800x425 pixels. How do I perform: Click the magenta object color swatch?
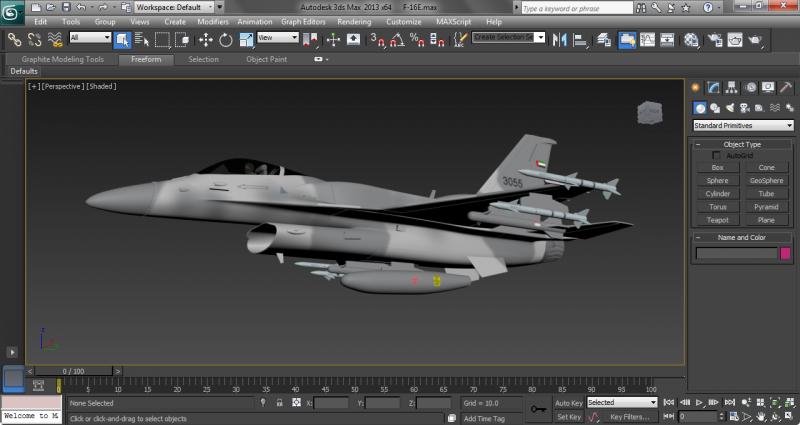(785, 254)
